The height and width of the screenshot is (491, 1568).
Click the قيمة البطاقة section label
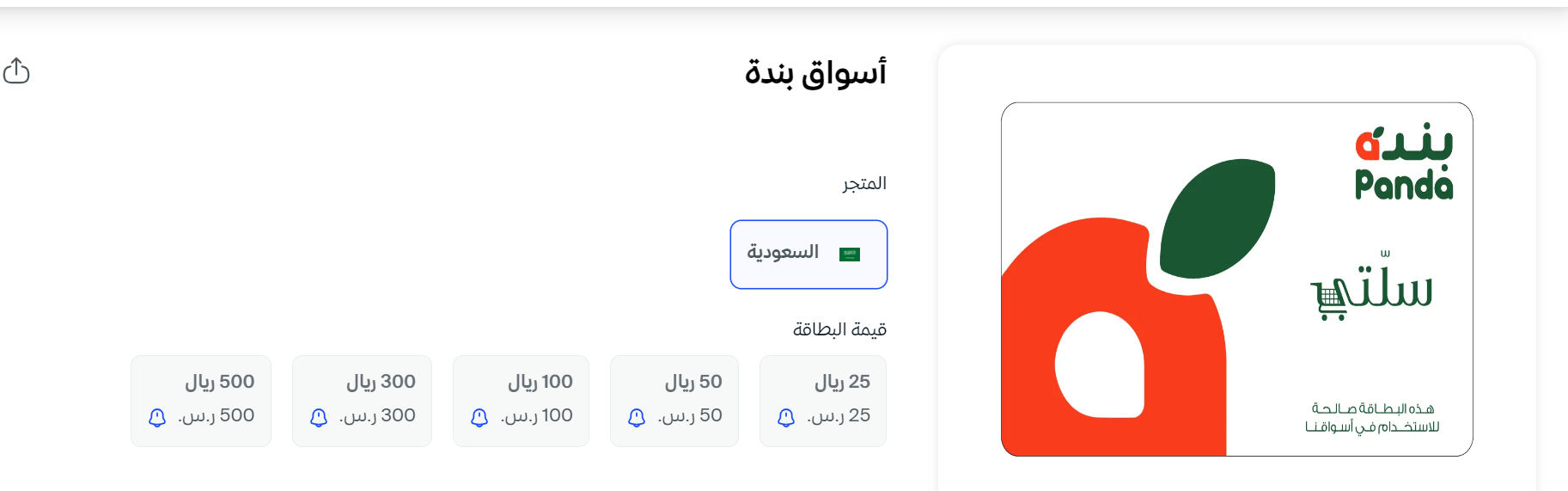(x=839, y=329)
